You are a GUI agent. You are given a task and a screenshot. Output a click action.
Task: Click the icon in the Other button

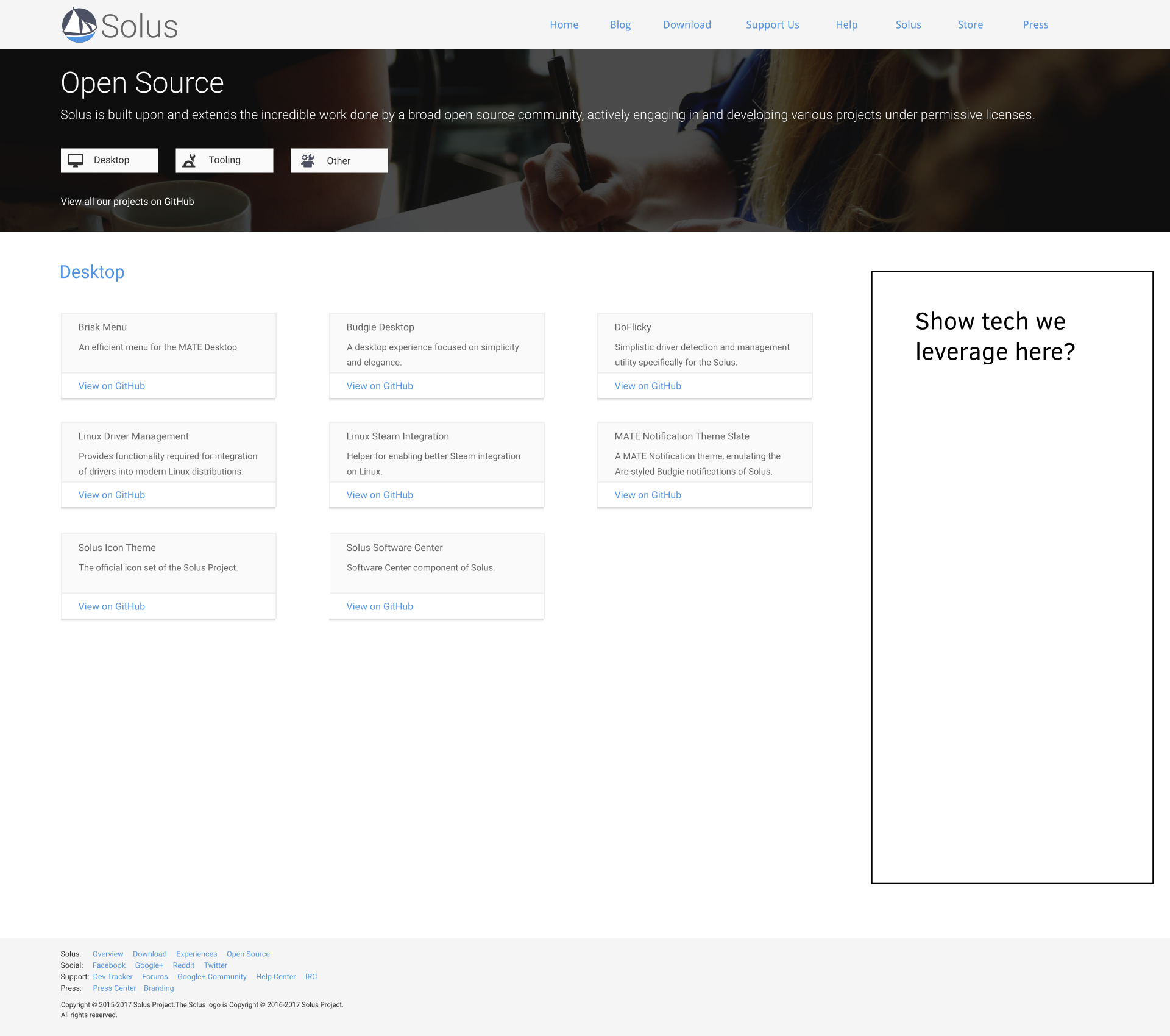tap(308, 160)
